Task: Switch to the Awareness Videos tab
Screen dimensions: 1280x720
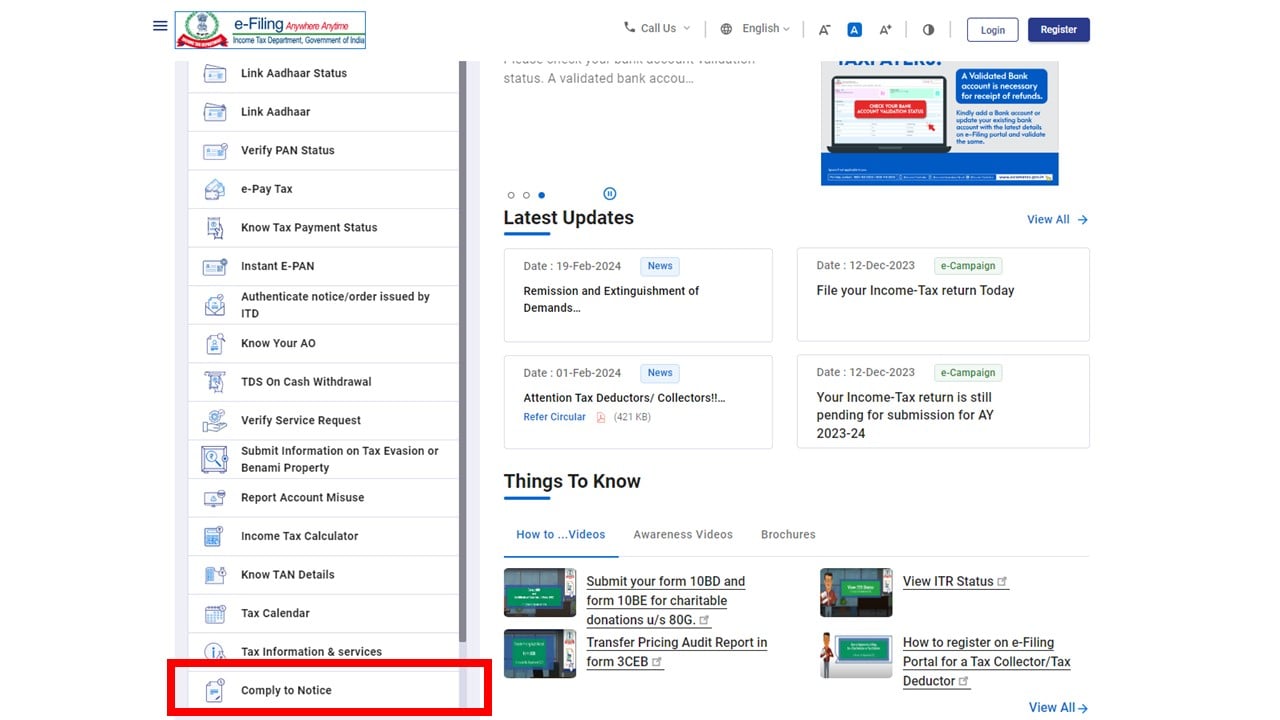Action: tap(683, 534)
